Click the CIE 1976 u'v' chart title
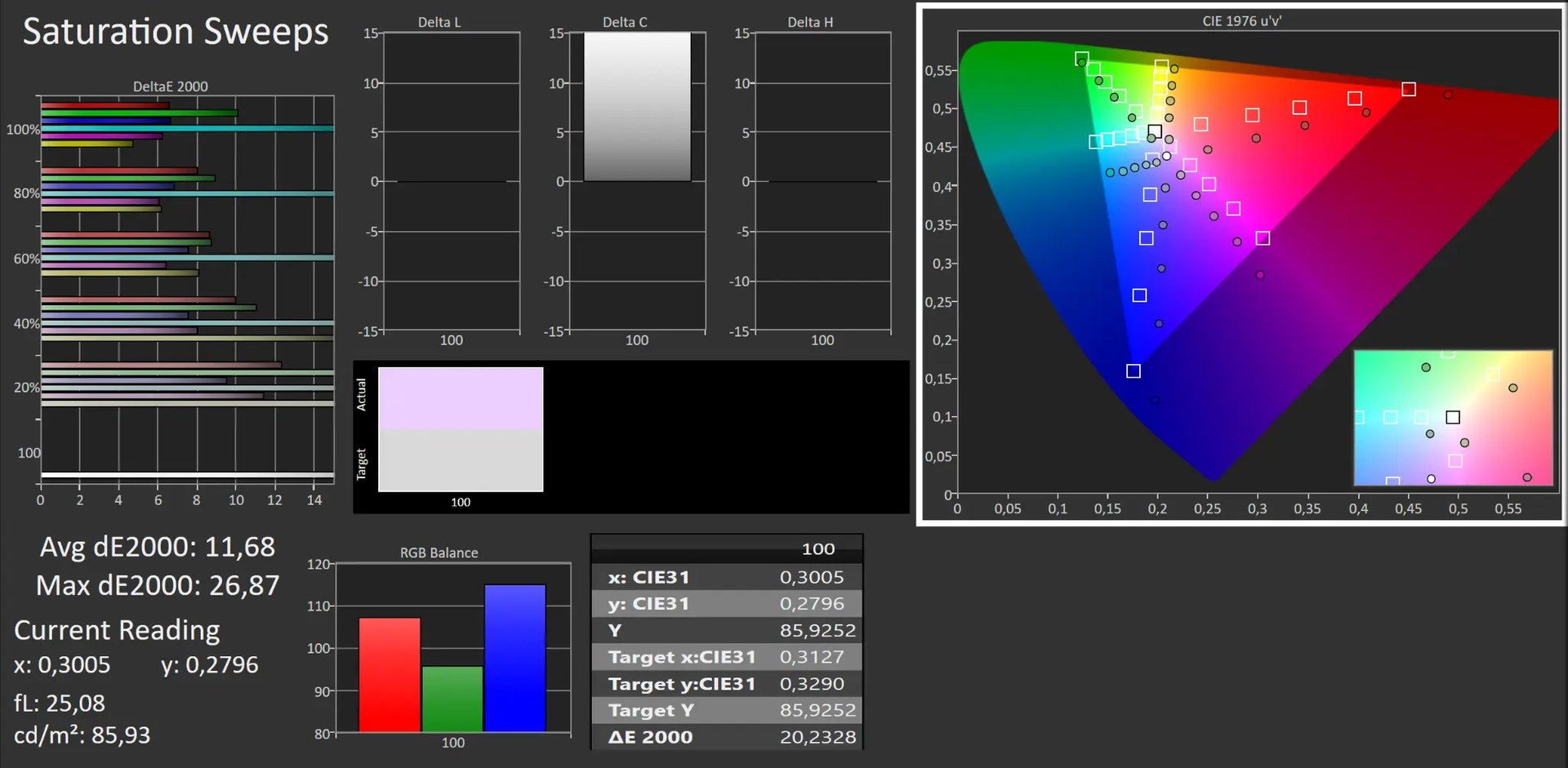This screenshot has width=1568, height=768. pos(1241,21)
